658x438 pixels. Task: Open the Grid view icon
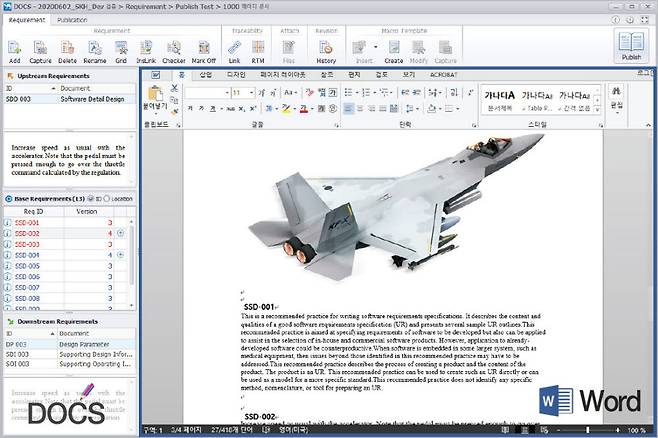coord(121,48)
